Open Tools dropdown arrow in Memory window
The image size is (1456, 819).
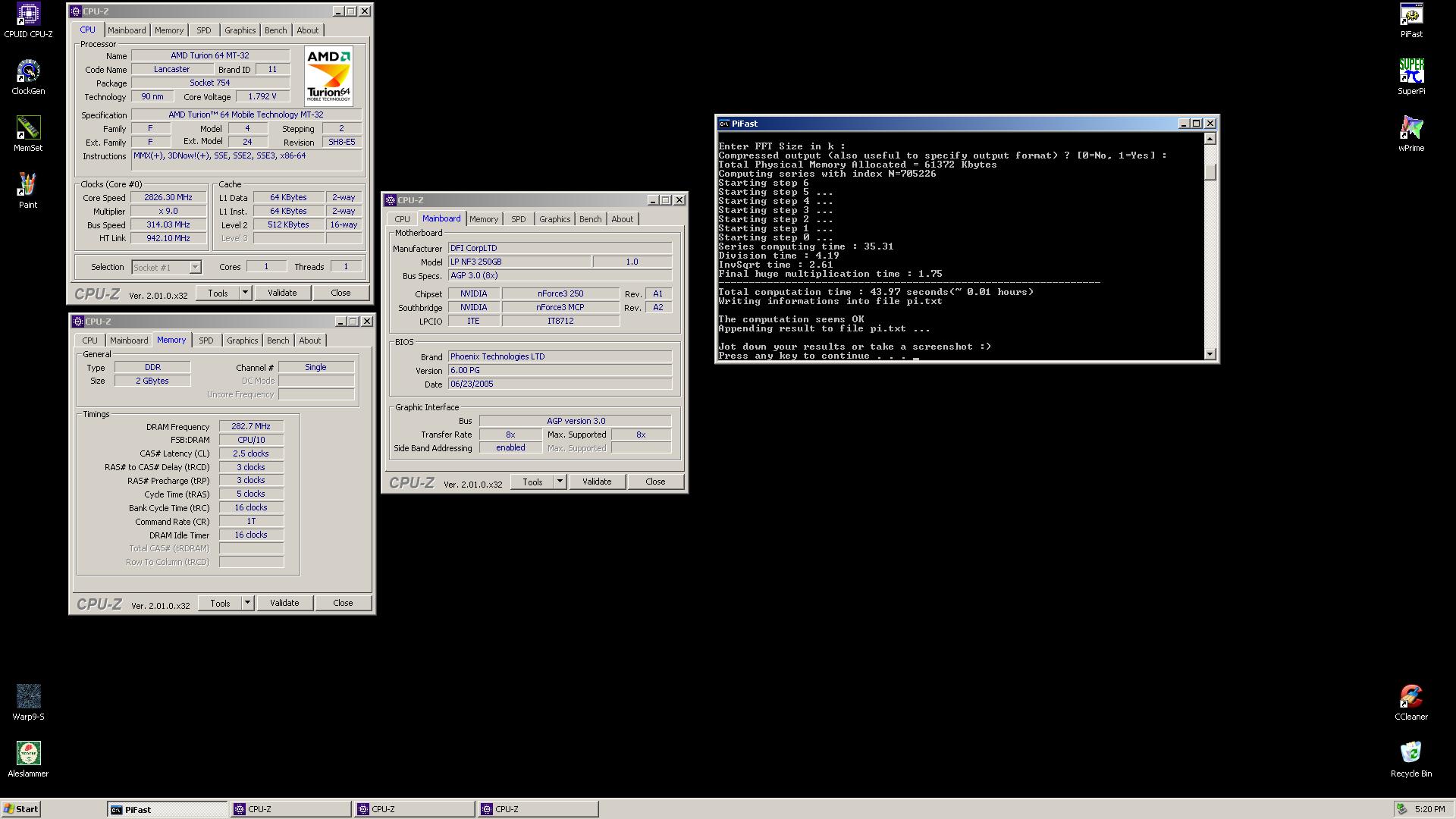[x=247, y=603]
